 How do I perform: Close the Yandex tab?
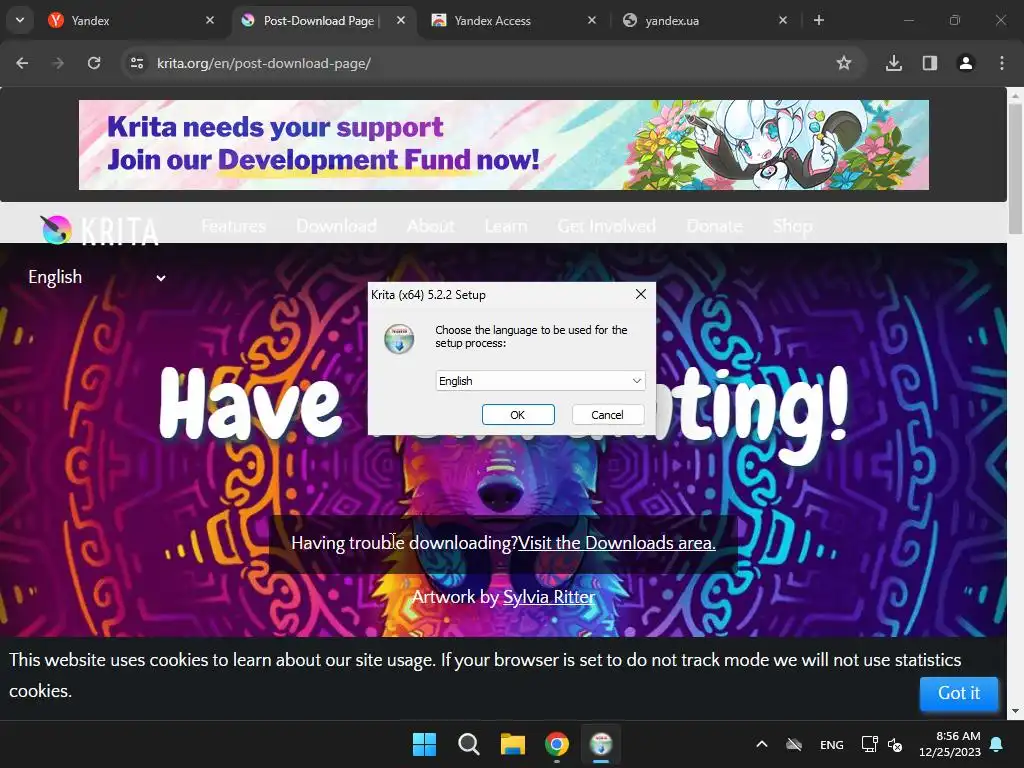pos(210,20)
